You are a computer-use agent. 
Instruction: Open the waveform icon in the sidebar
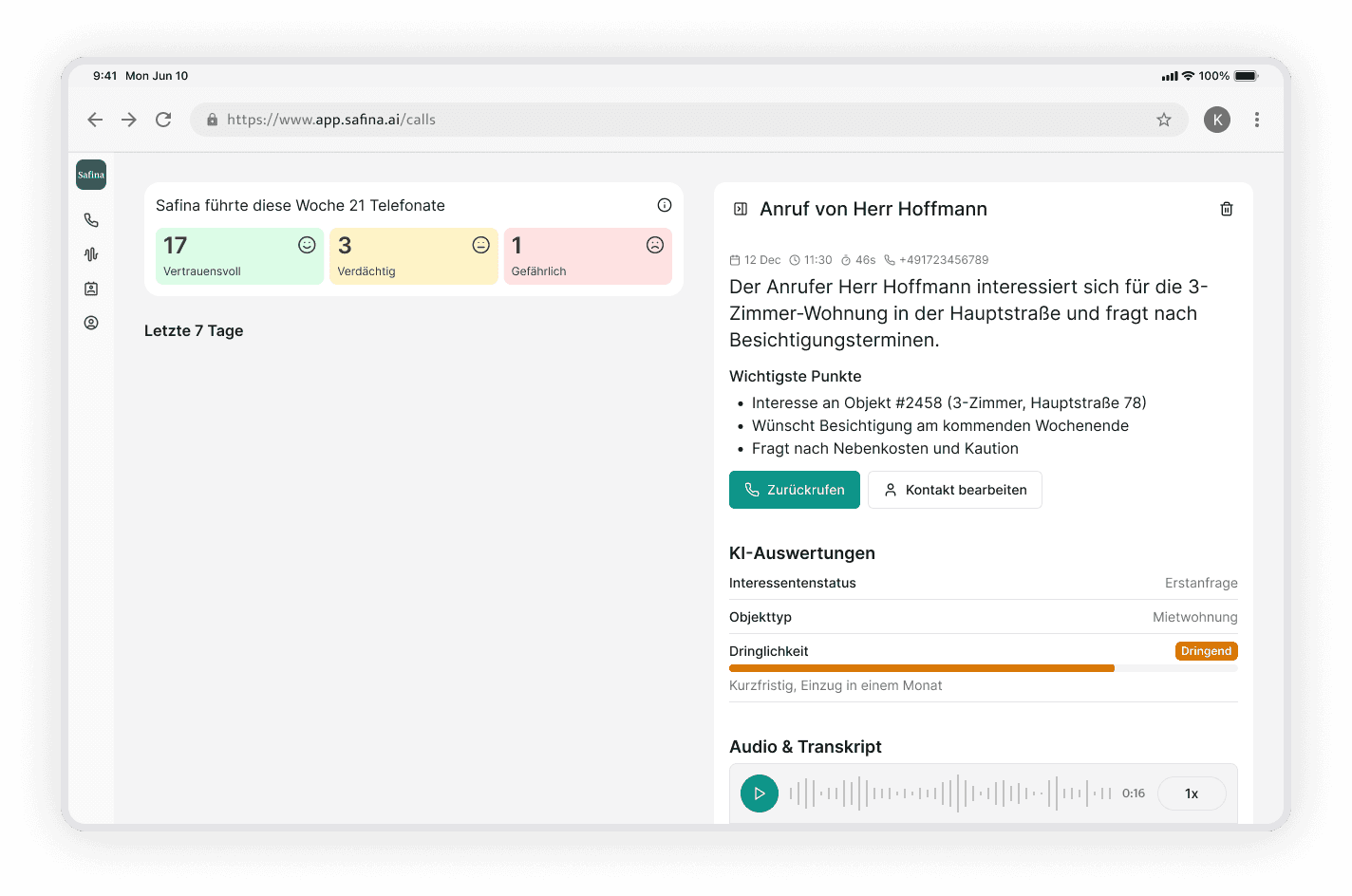tap(91, 254)
